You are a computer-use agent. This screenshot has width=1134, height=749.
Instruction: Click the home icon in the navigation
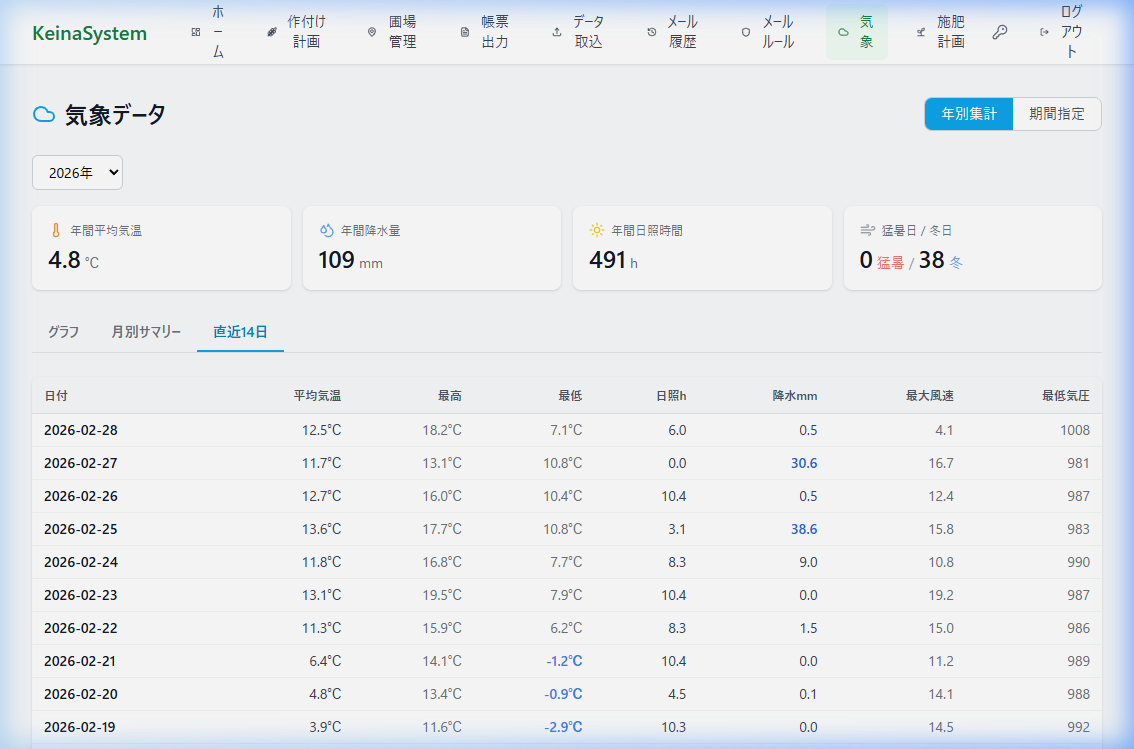pos(196,32)
